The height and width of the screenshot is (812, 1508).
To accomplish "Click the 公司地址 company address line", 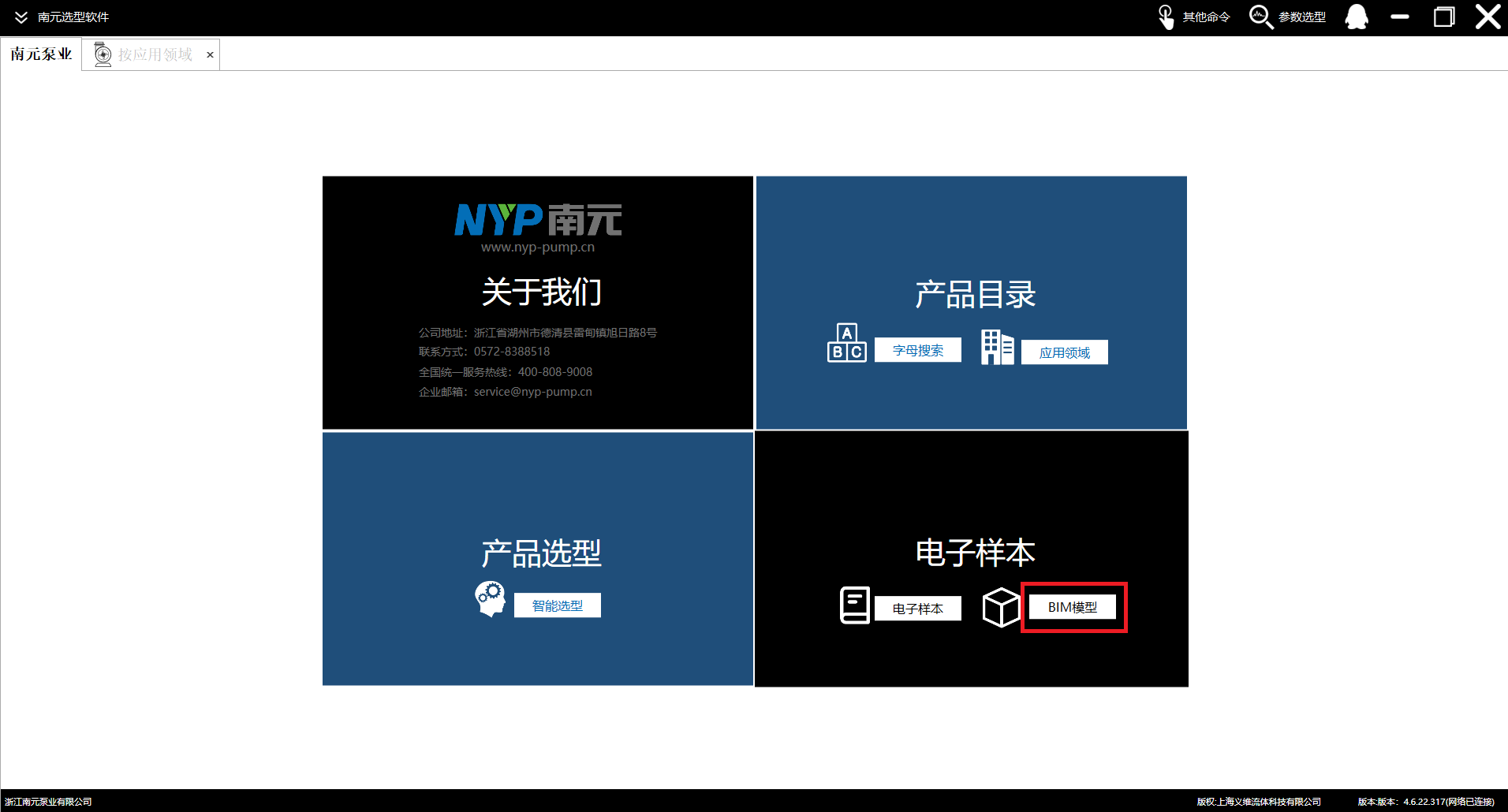I will coord(538,333).
